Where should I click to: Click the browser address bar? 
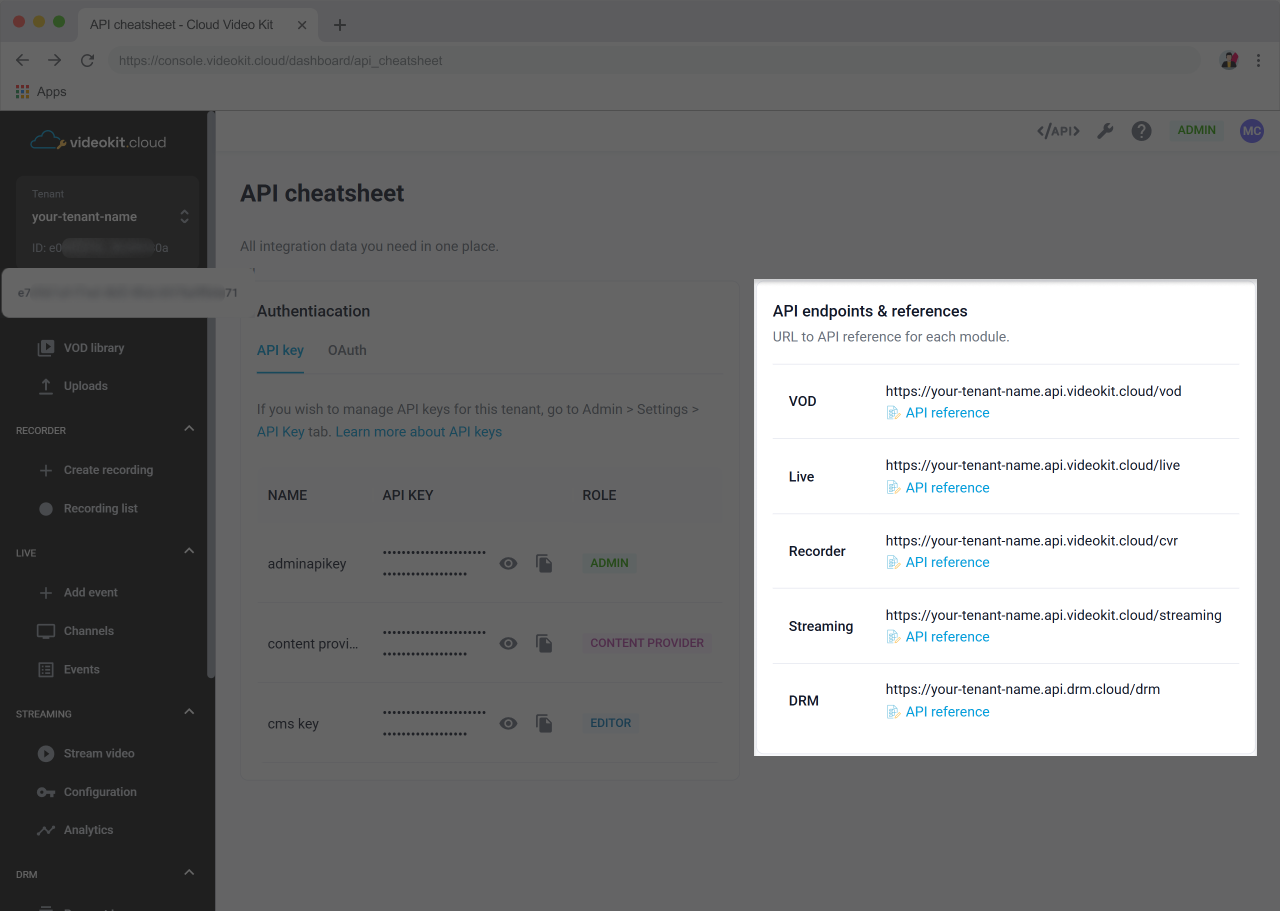tap(655, 60)
